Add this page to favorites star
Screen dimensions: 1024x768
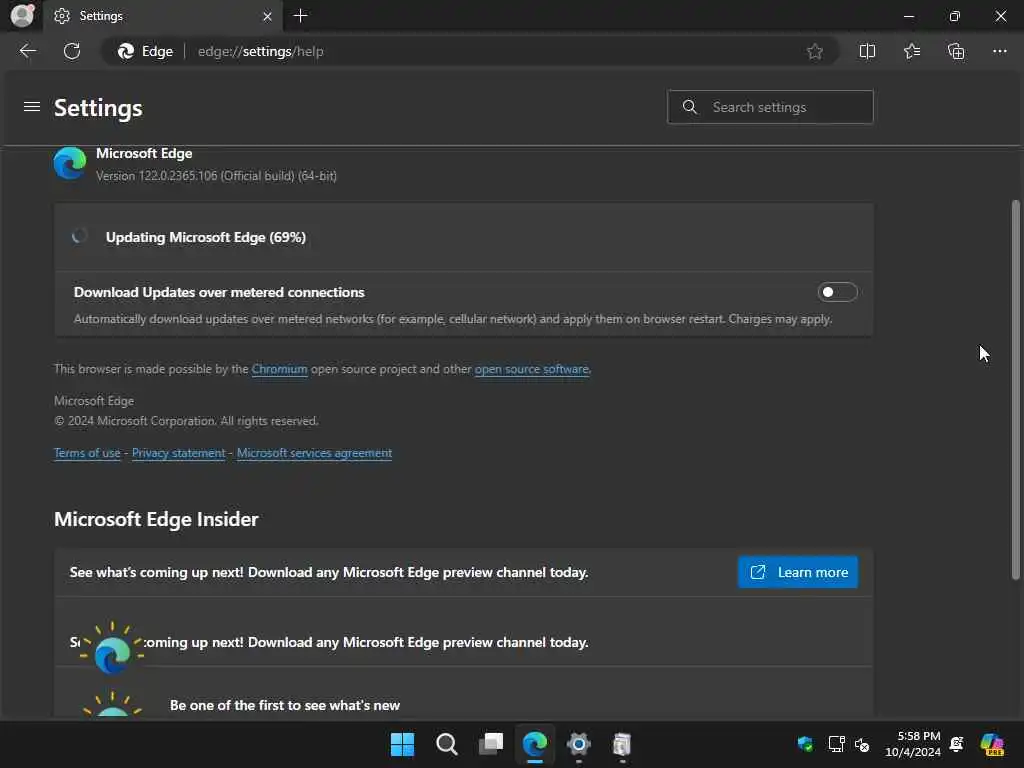pos(814,51)
